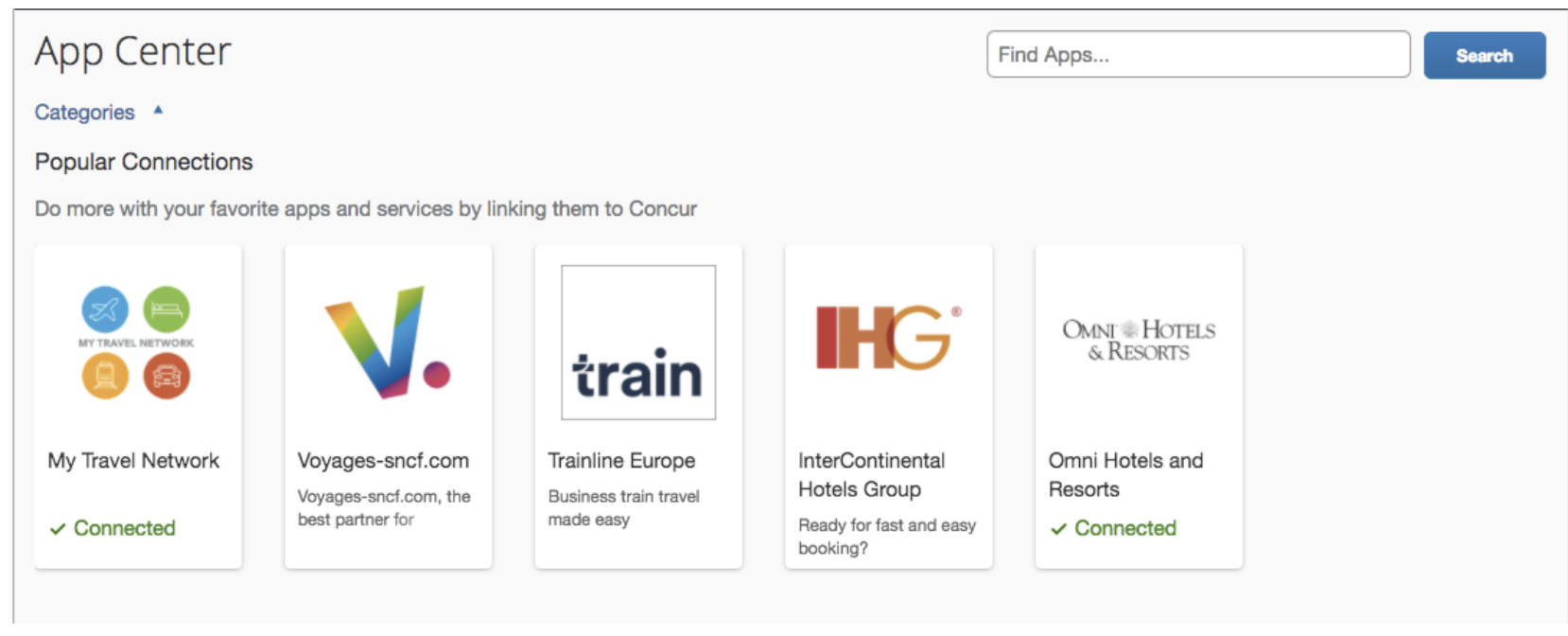The image size is (1568, 636).
Task: Click the blue airplane icon in My Travel Network
Action: click(105, 309)
